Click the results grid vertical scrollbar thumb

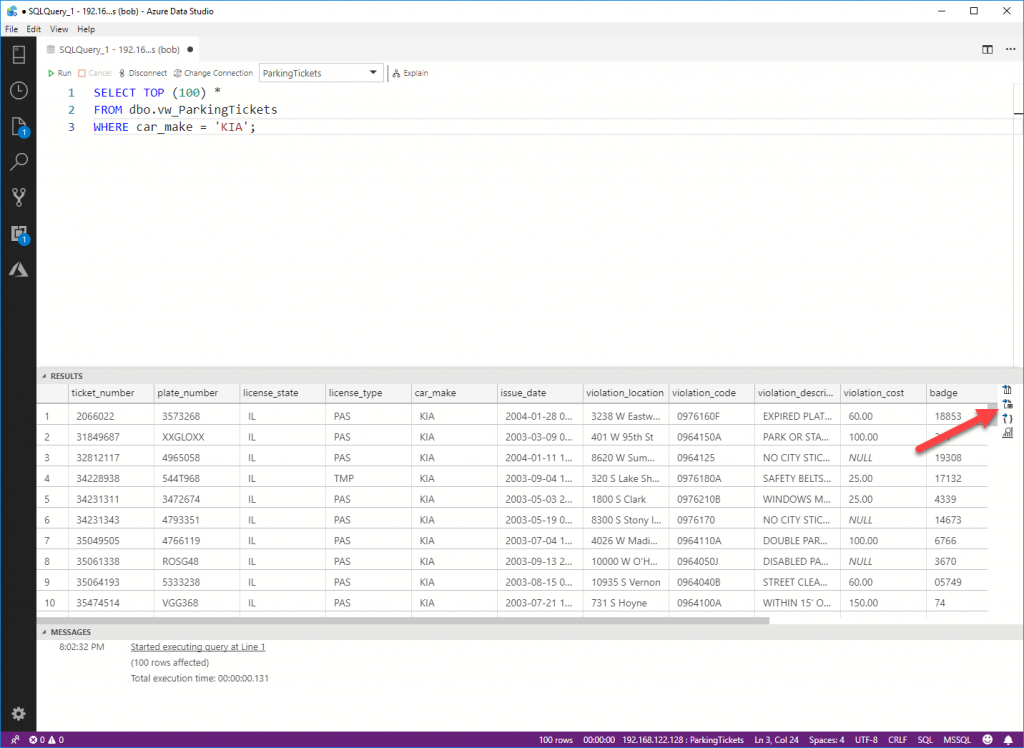(x=993, y=414)
